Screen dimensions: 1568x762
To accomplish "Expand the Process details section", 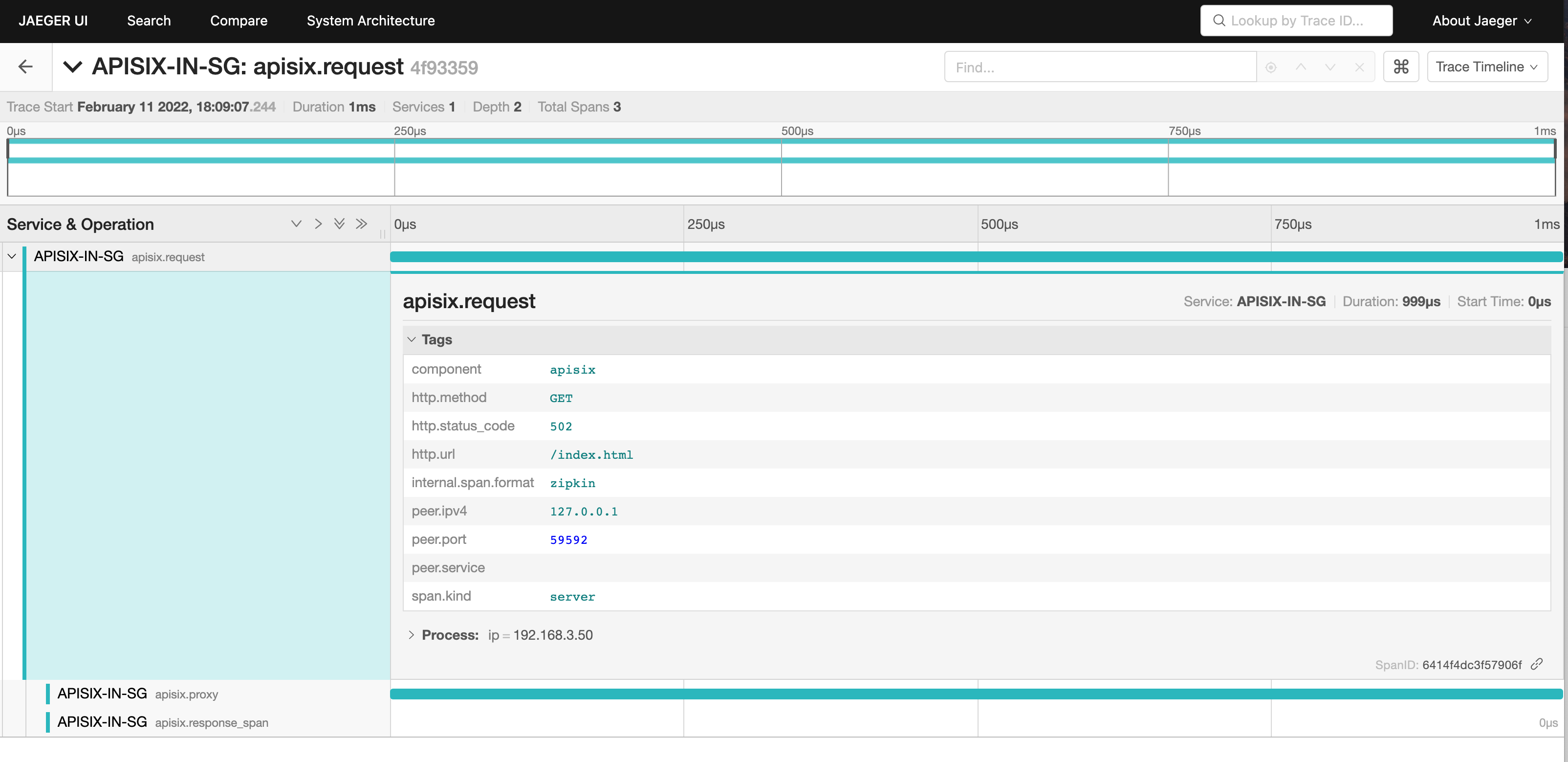I will (x=411, y=634).
